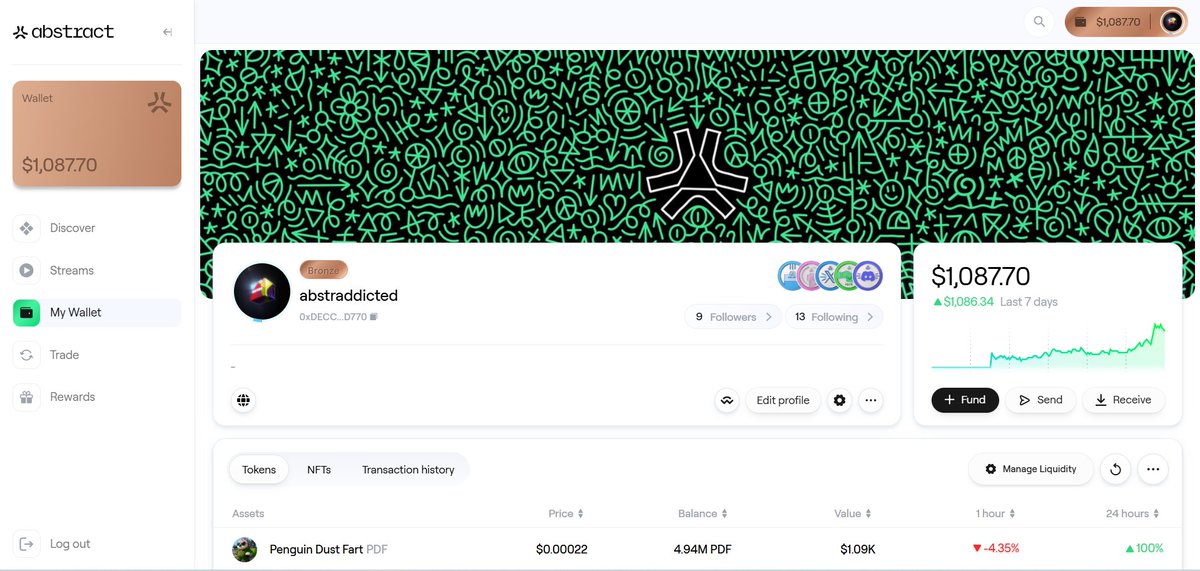This screenshot has height=571, width=1200.
Task: Sort tokens by 1 hour change
Action: tap(996, 514)
